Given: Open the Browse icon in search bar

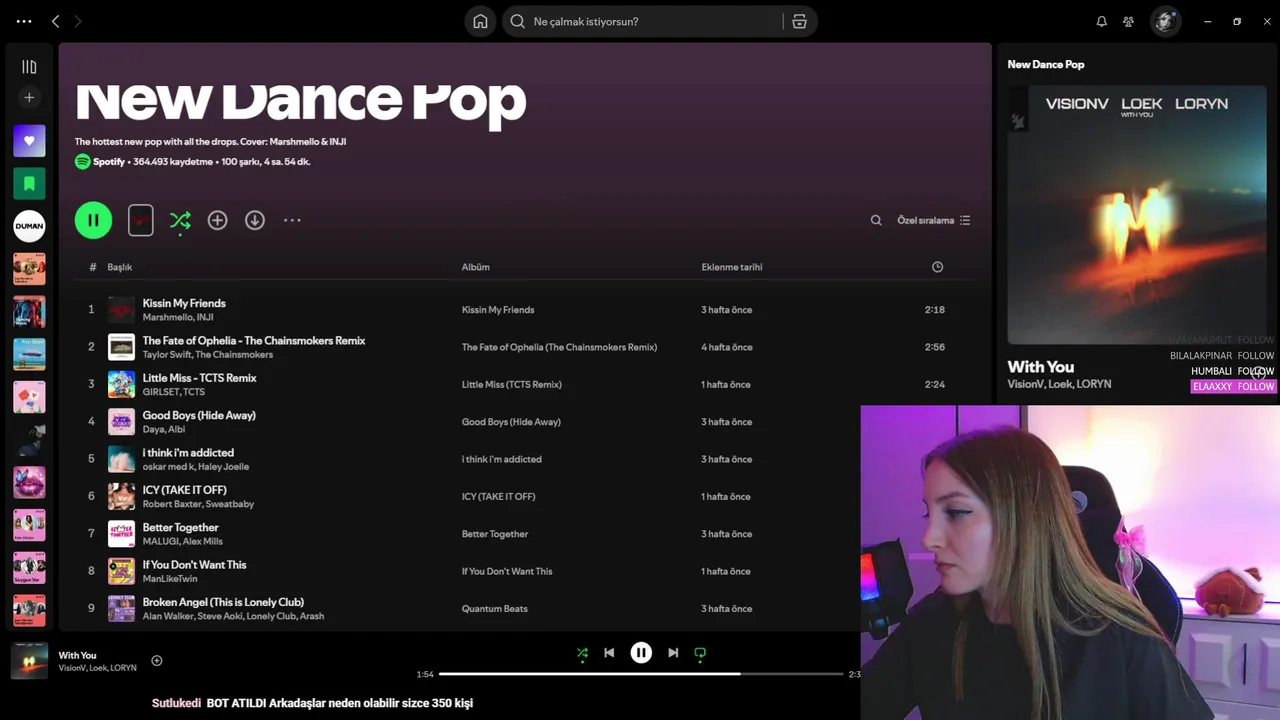Looking at the screenshot, I should (799, 21).
